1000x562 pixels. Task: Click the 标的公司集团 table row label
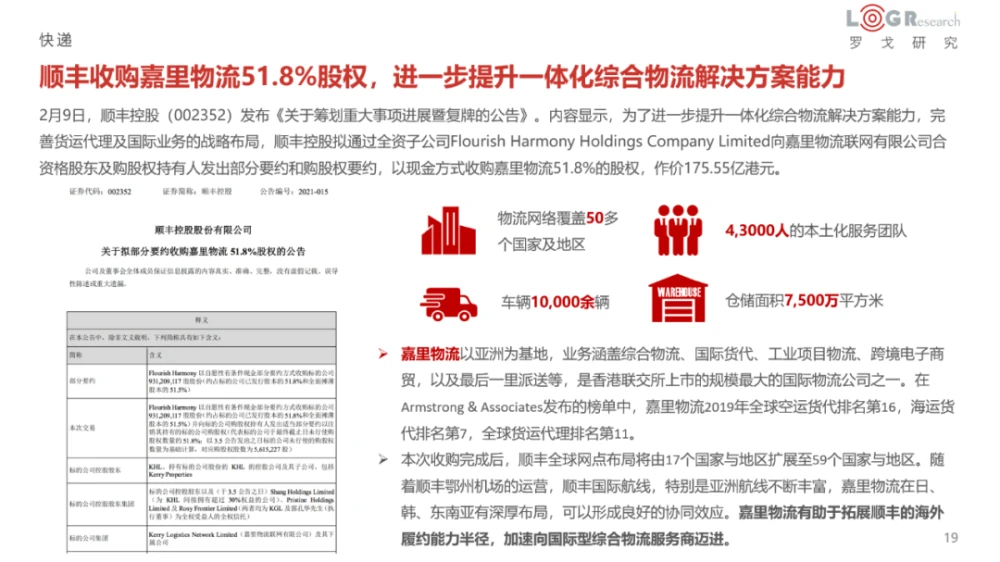coord(87,538)
